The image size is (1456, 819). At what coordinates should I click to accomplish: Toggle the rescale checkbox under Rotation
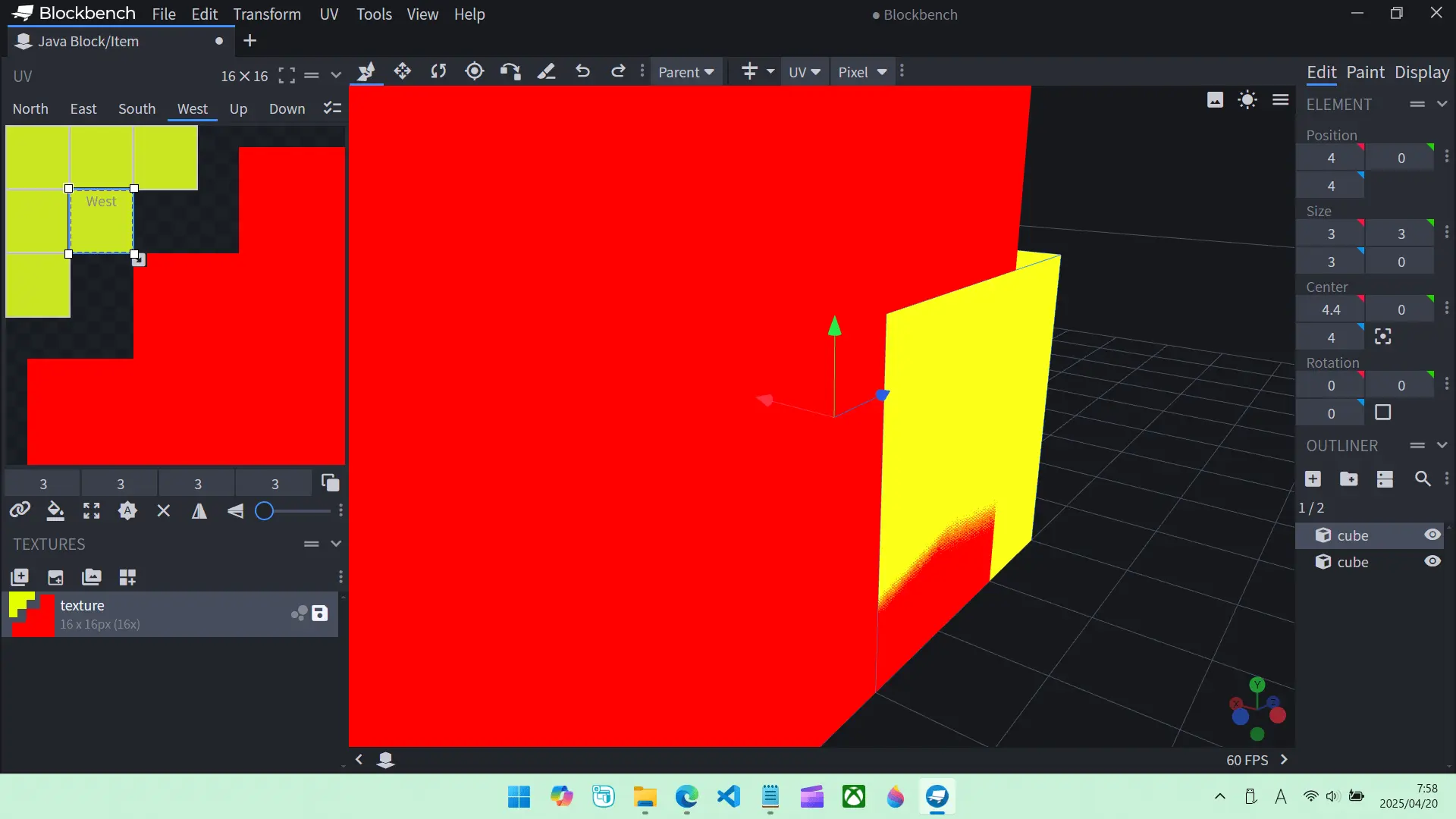coord(1382,413)
